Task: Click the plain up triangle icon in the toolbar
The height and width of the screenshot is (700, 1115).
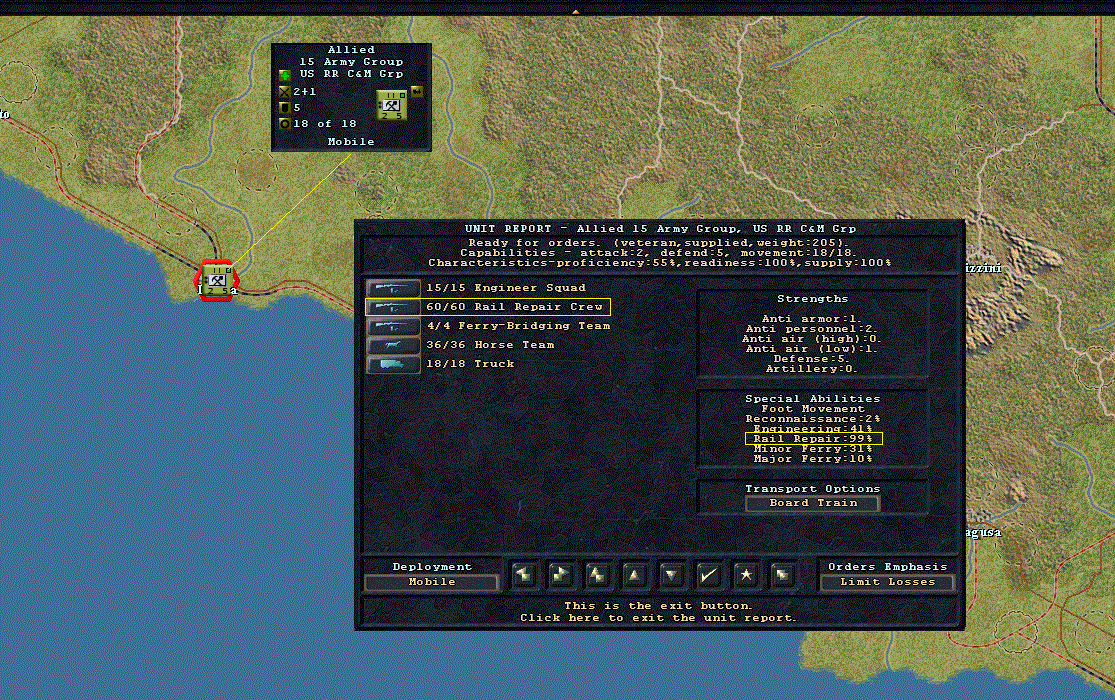Action: [x=634, y=575]
